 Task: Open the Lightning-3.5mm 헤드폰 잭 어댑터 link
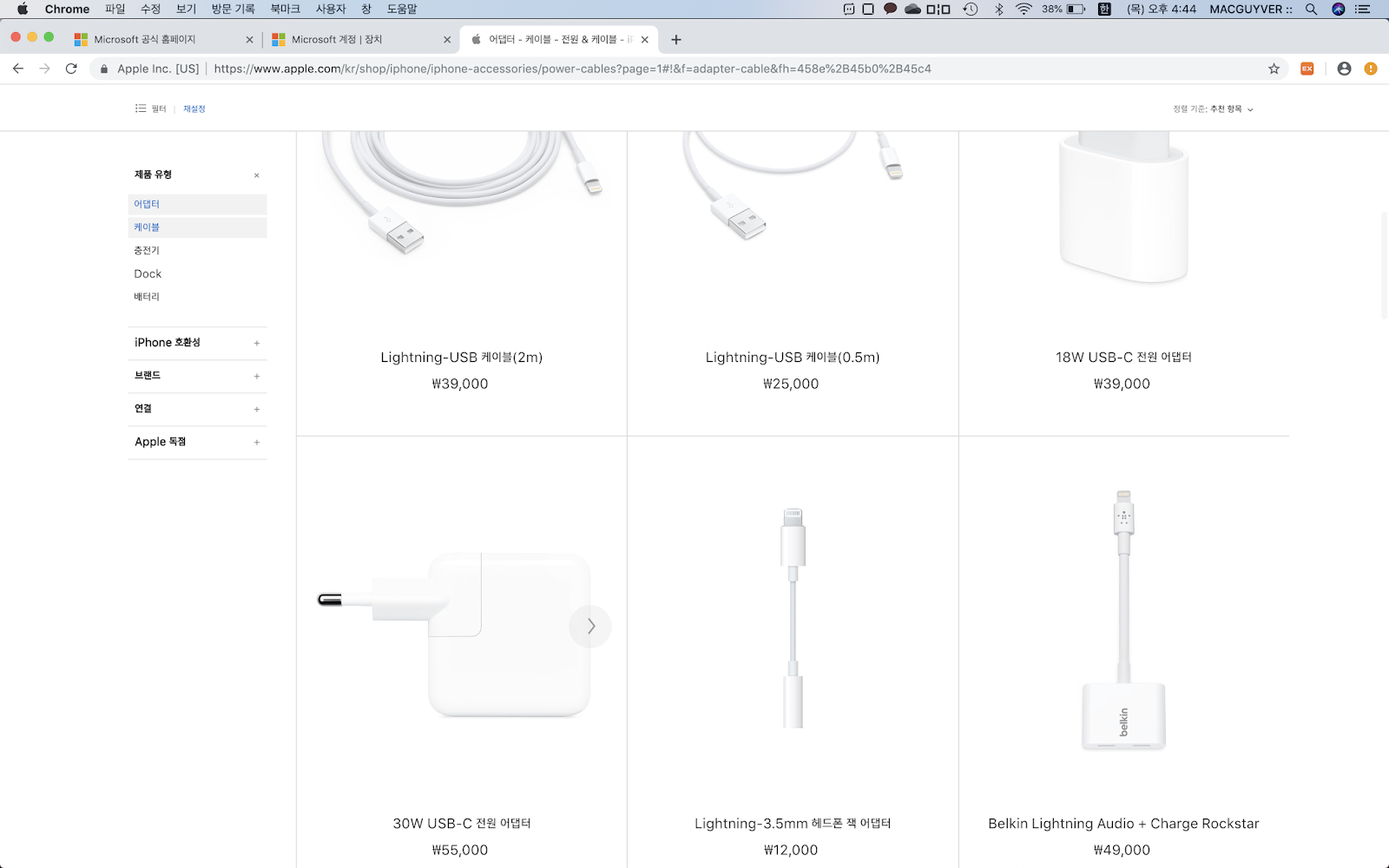coord(793,824)
